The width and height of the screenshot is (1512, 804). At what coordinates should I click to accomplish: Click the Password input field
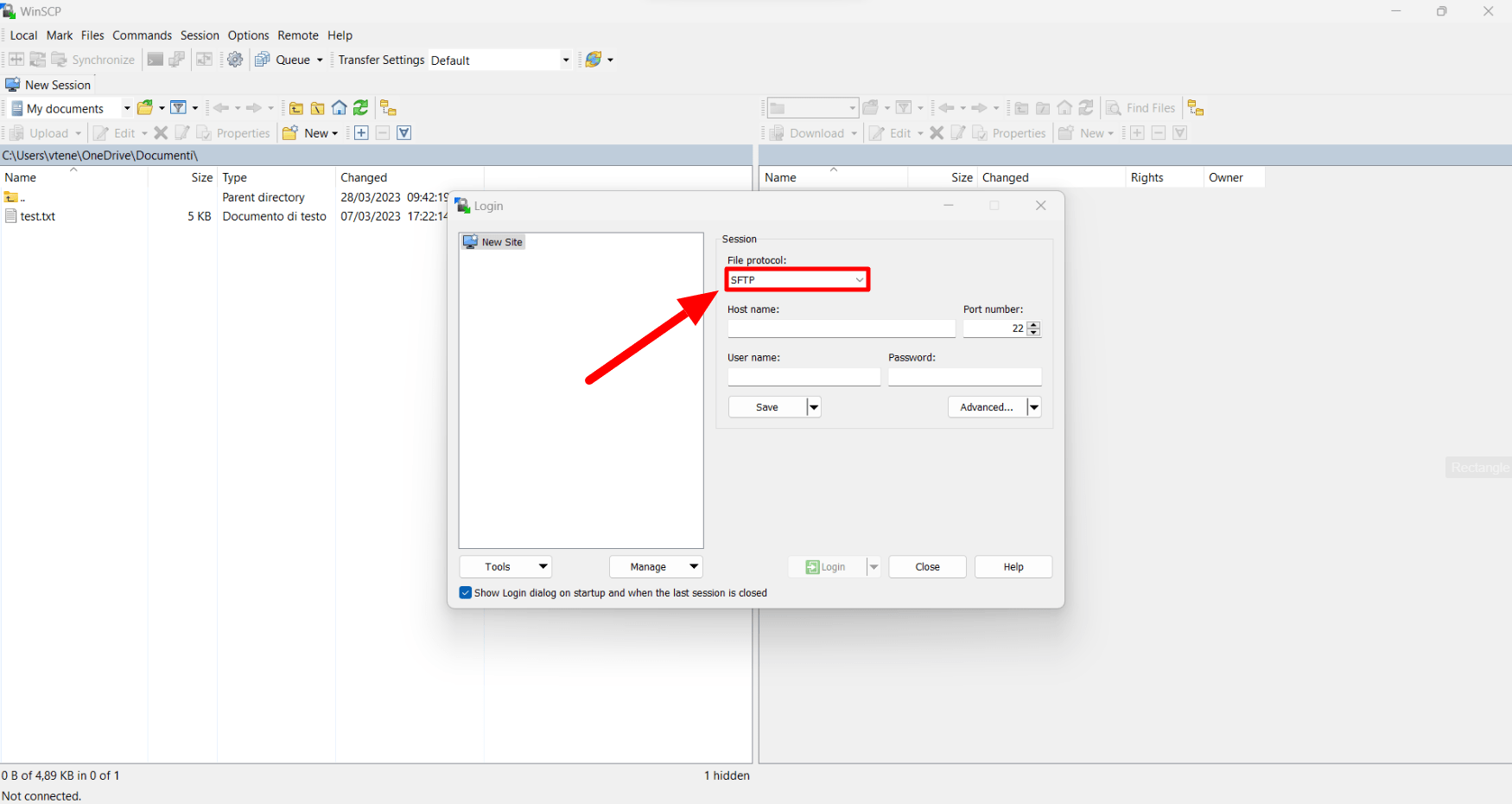tap(965, 377)
